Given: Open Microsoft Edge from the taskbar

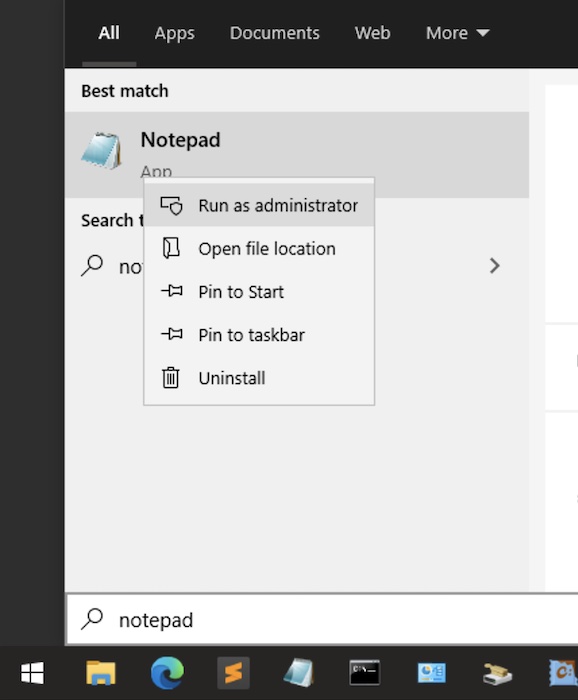Looking at the screenshot, I should pyautogui.click(x=167, y=673).
